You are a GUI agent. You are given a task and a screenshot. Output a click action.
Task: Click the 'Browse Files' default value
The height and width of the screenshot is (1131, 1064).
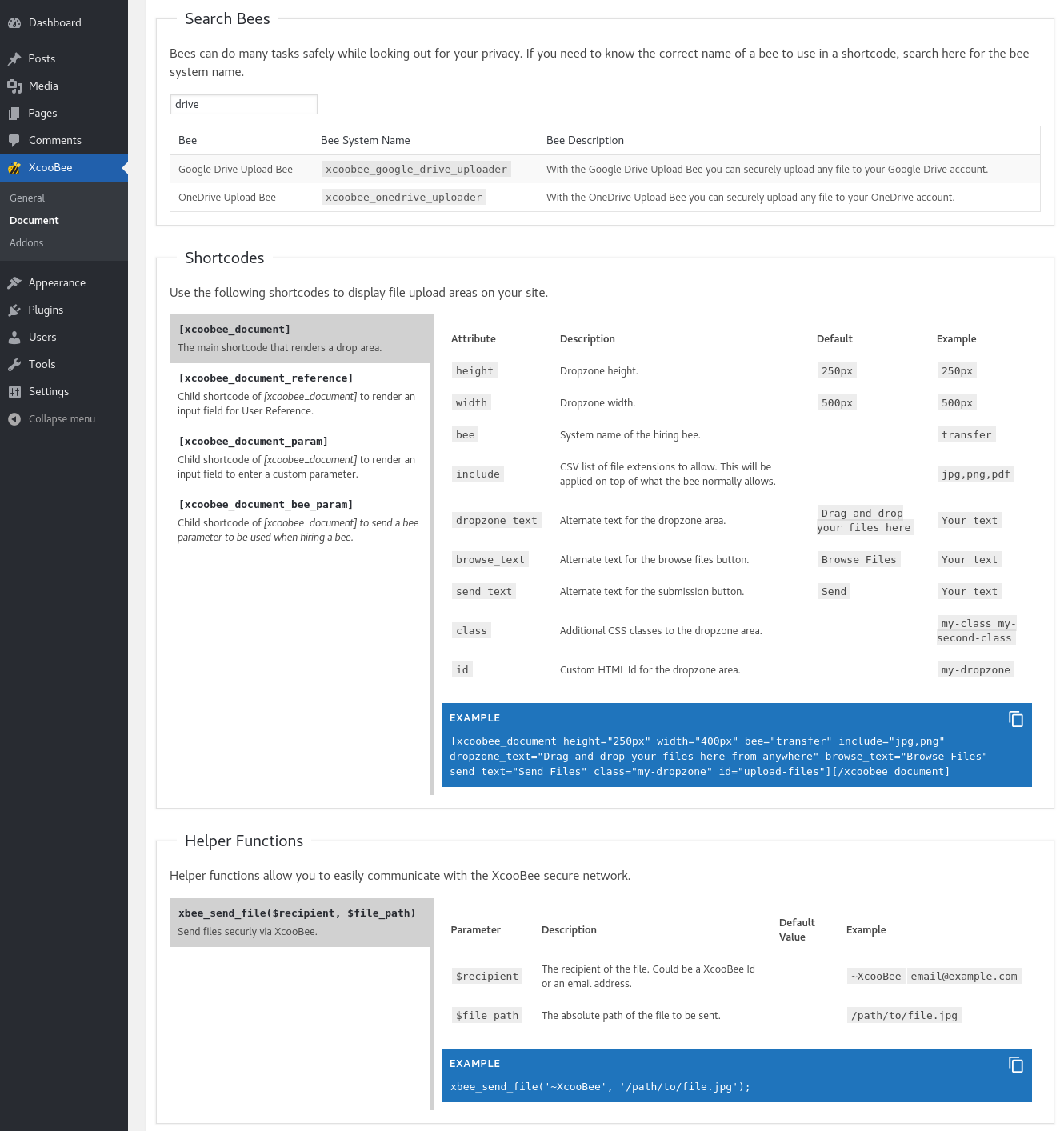[x=859, y=559]
